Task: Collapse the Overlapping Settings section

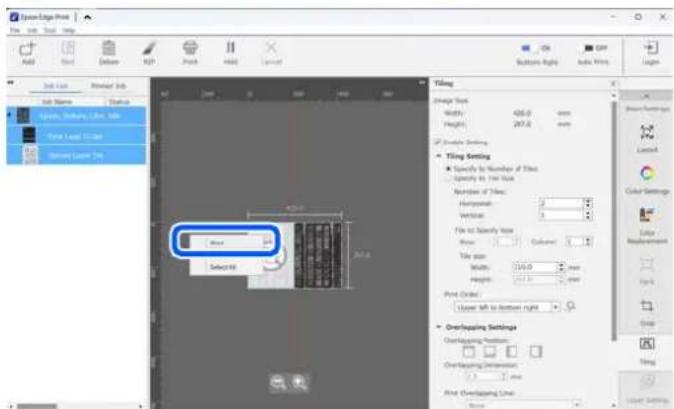Action: click(439, 327)
